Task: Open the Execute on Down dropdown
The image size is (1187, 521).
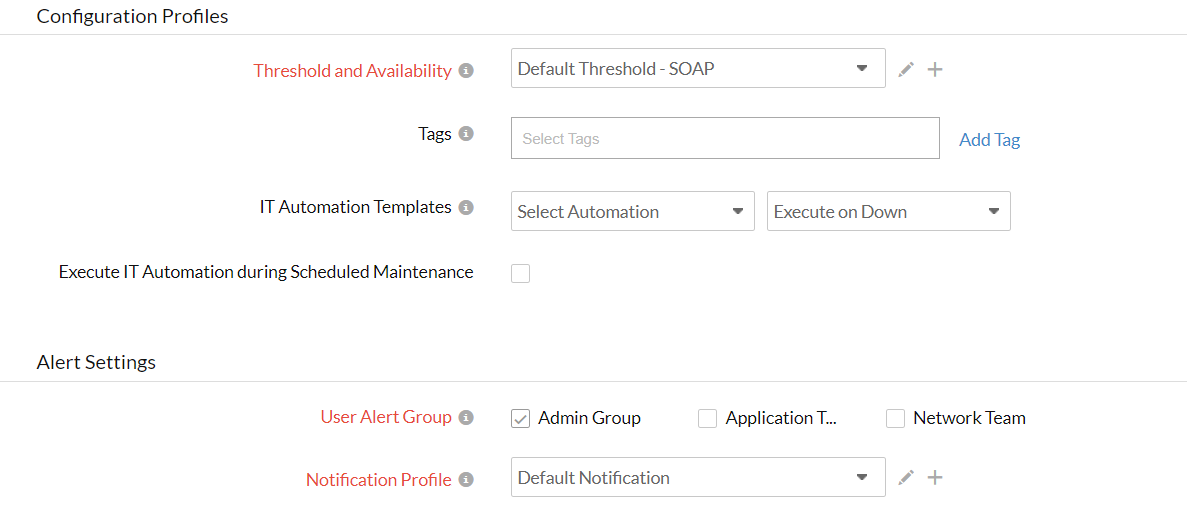Action: coord(888,212)
